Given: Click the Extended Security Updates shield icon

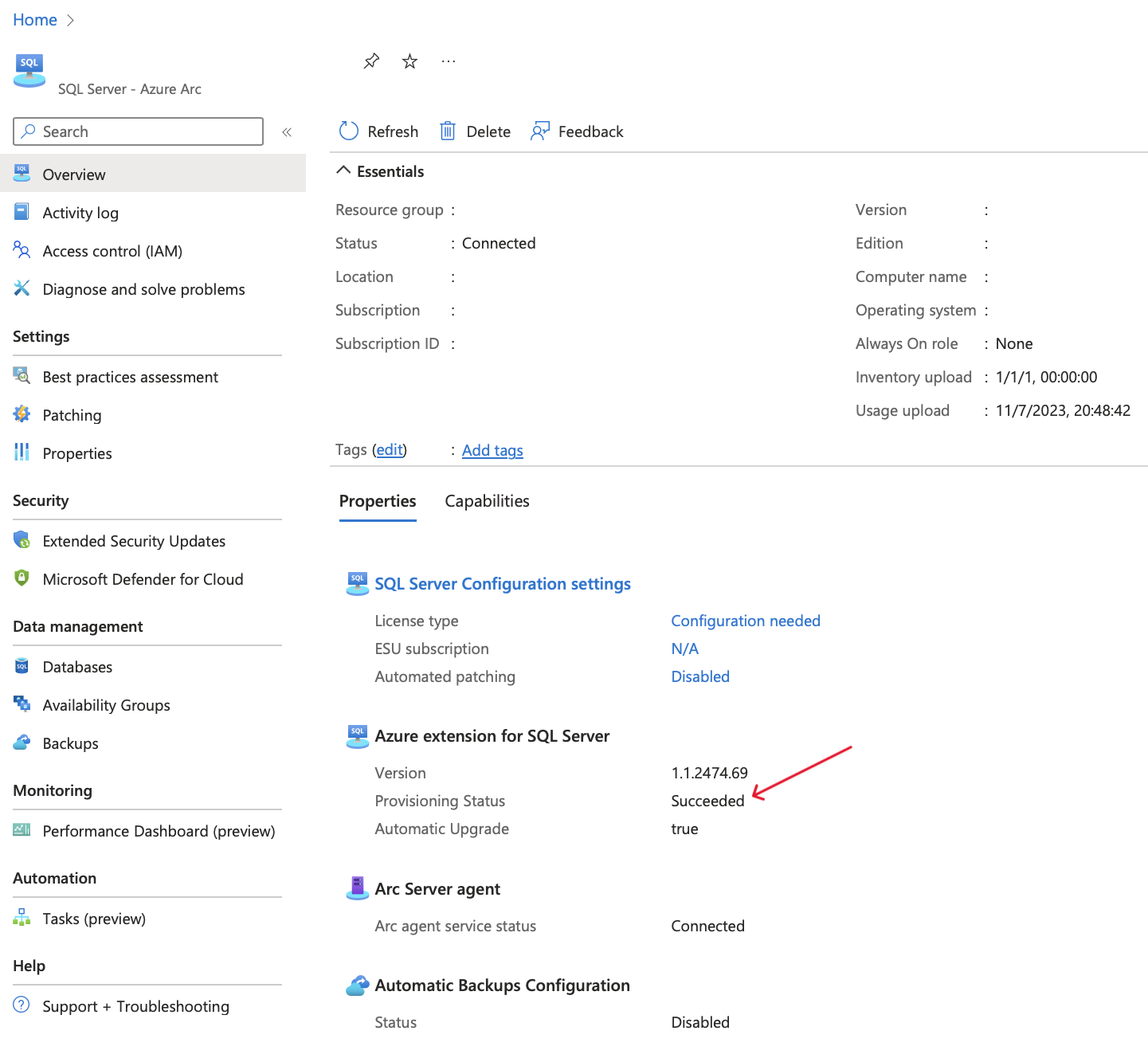Looking at the screenshot, I should pyautogui.click(x=22, y=539).
